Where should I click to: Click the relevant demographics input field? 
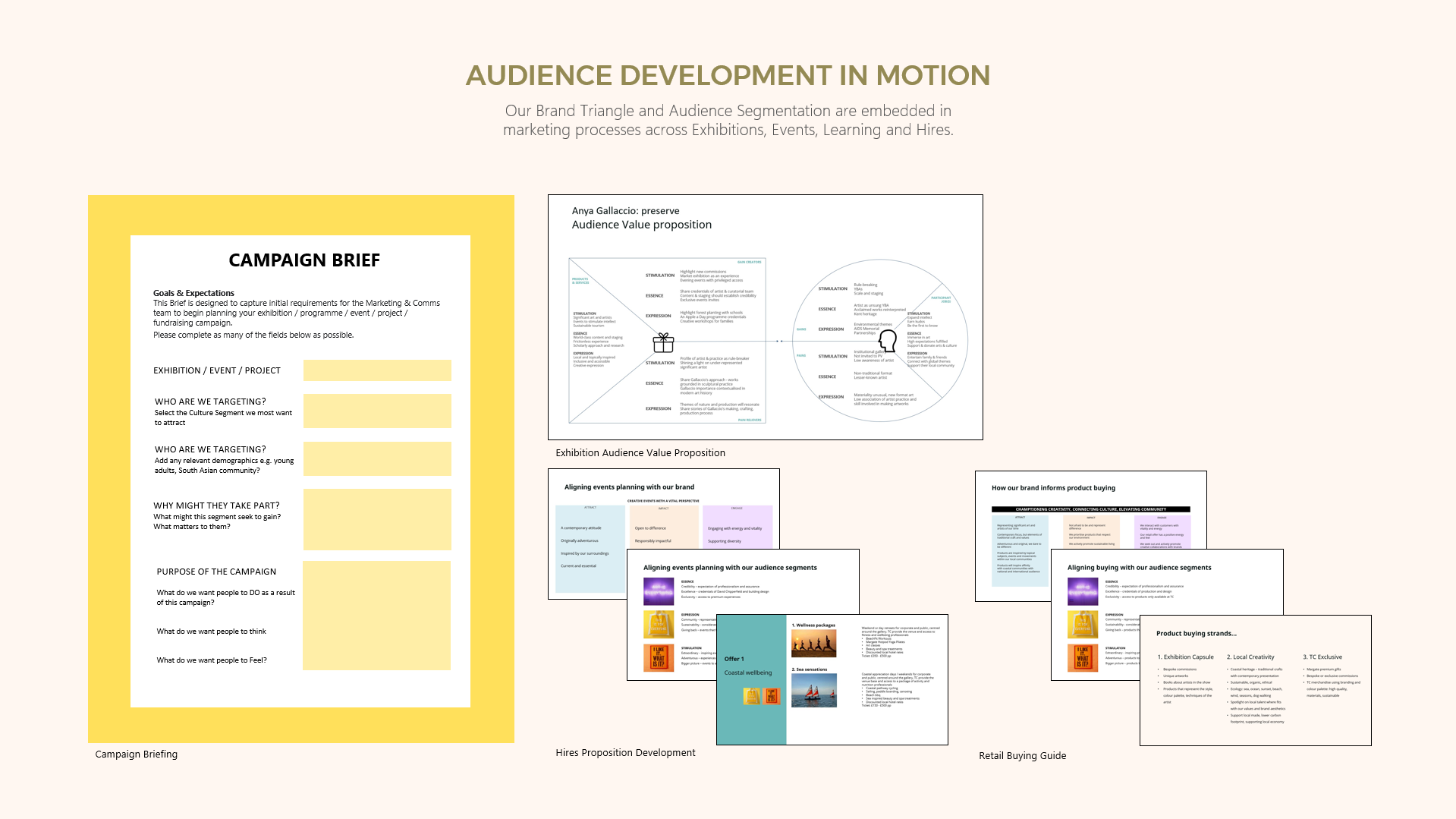coord(377,459)
